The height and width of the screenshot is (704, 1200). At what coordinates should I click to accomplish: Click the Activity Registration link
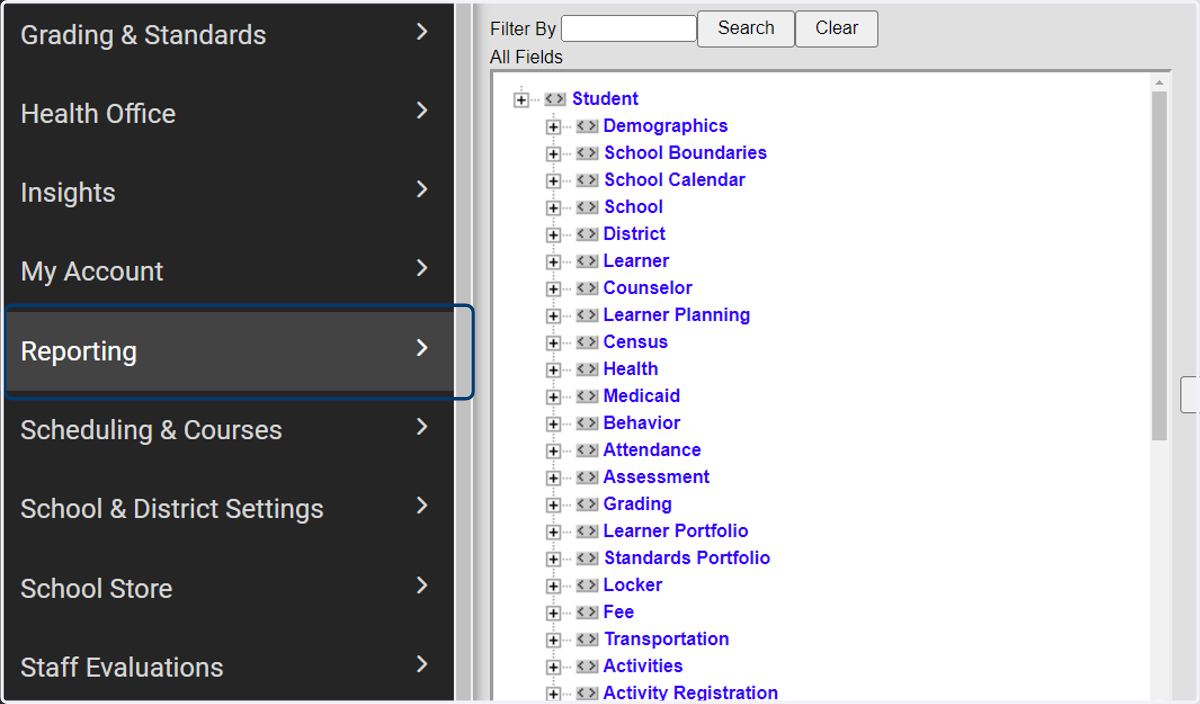tap(690, 693)
